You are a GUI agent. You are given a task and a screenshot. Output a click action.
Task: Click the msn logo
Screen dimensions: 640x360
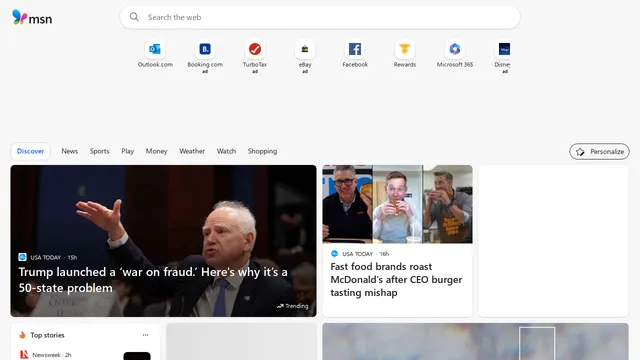coord(32,18)
